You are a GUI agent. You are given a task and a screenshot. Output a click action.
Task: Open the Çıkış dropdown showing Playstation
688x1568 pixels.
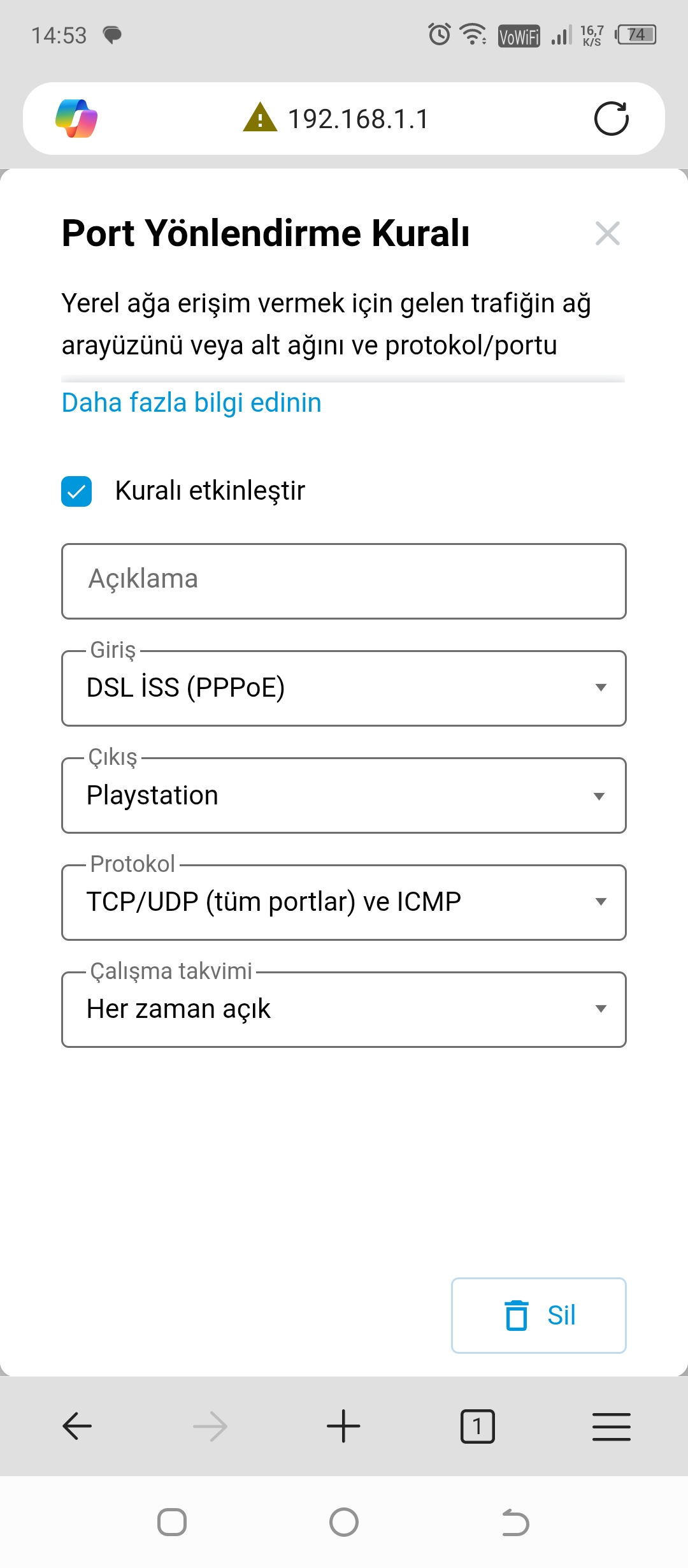344,795
